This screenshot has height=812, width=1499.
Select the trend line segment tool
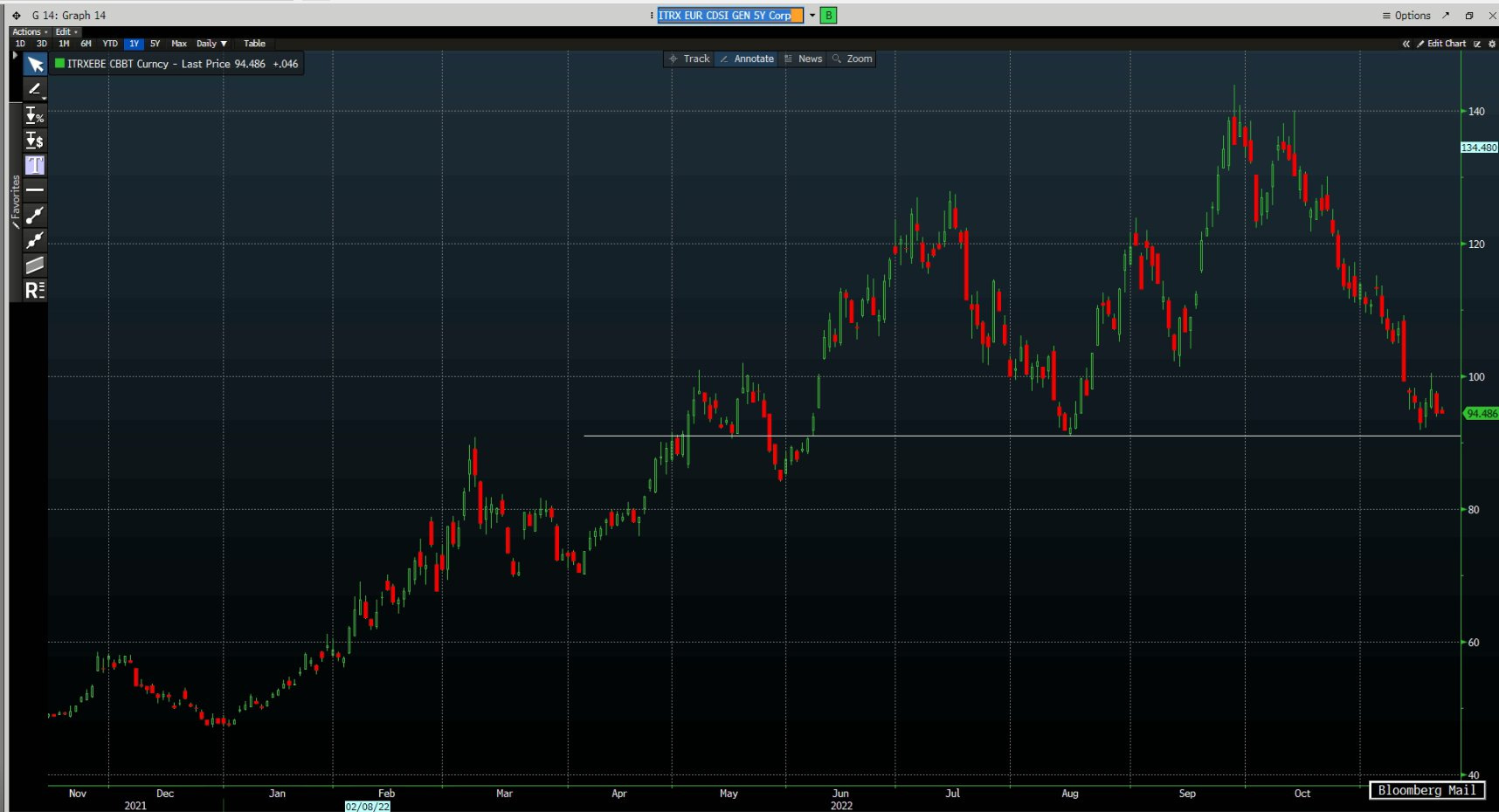[35, 215]
